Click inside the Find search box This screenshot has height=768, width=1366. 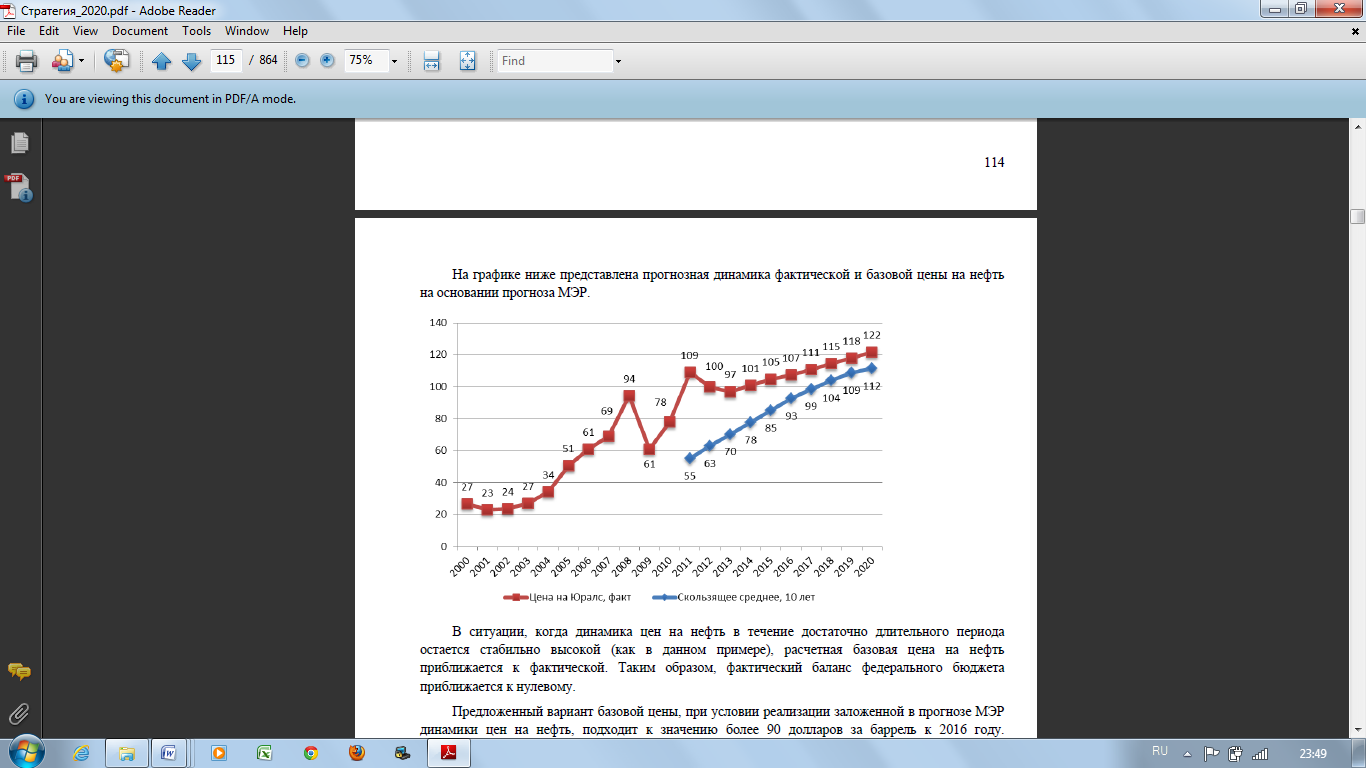click(556, 61)
